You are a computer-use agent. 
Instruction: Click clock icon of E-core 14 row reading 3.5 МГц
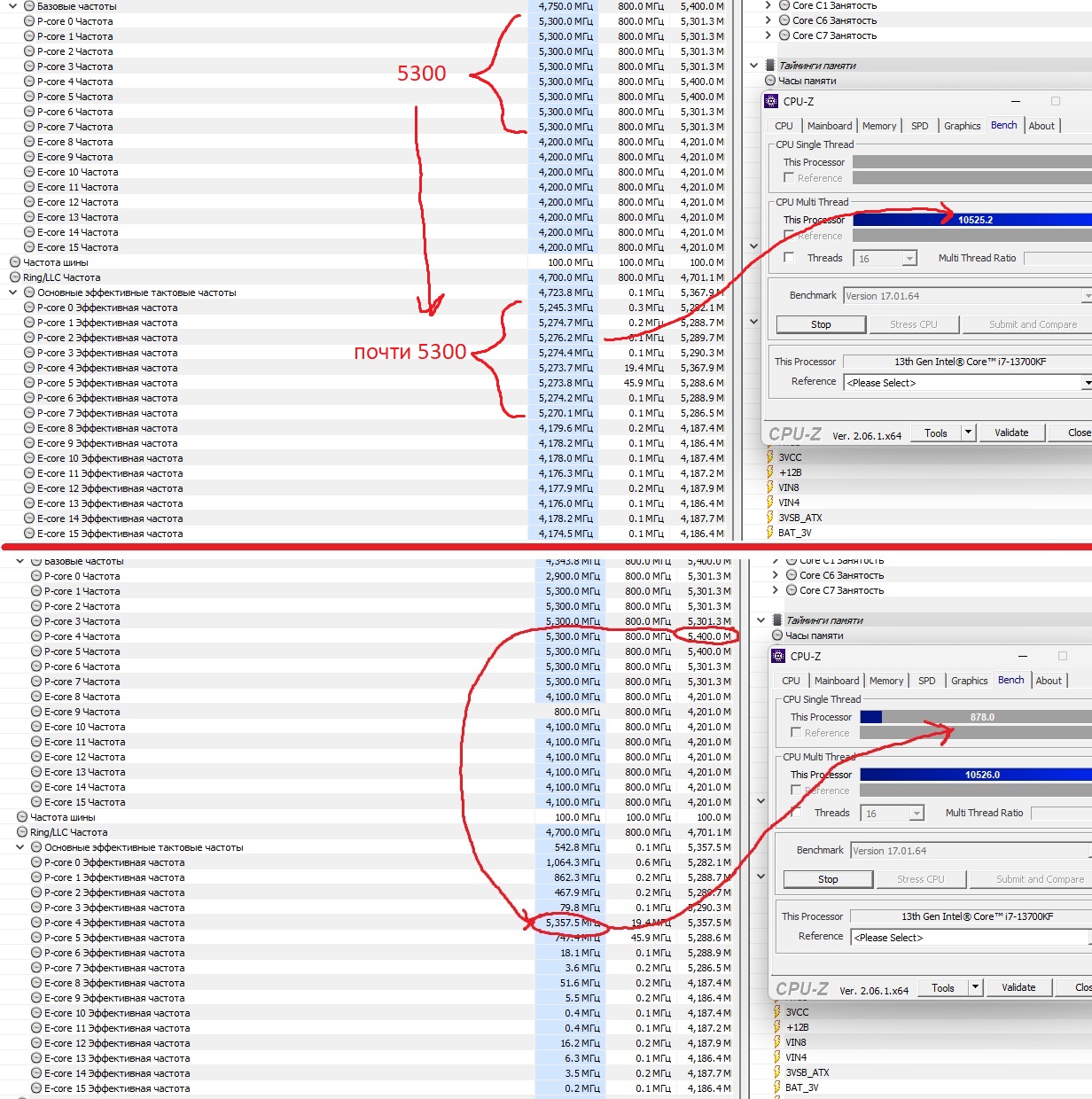(36, 1073)
